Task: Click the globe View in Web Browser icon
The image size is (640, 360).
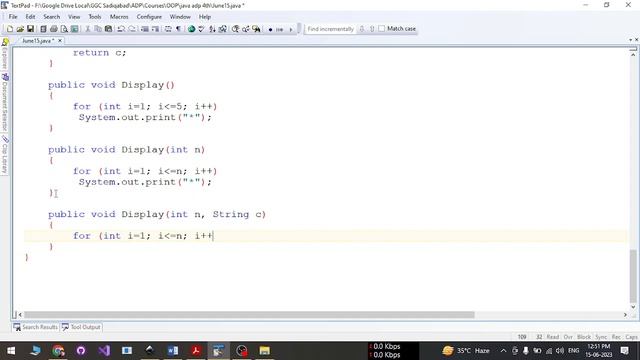Action: pos(191,29)
